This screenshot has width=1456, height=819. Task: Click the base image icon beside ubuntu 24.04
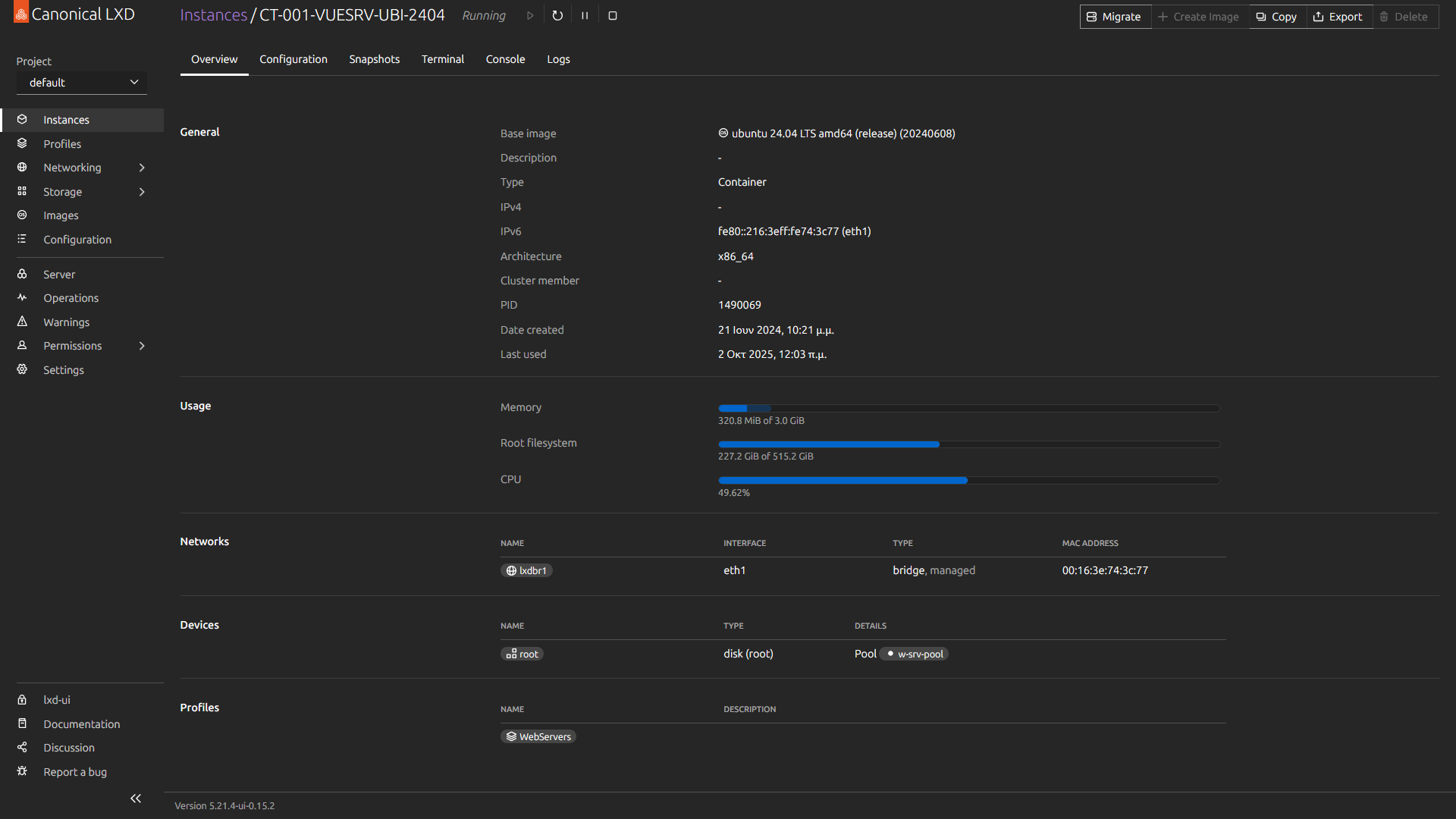click(x=723, y=133)
